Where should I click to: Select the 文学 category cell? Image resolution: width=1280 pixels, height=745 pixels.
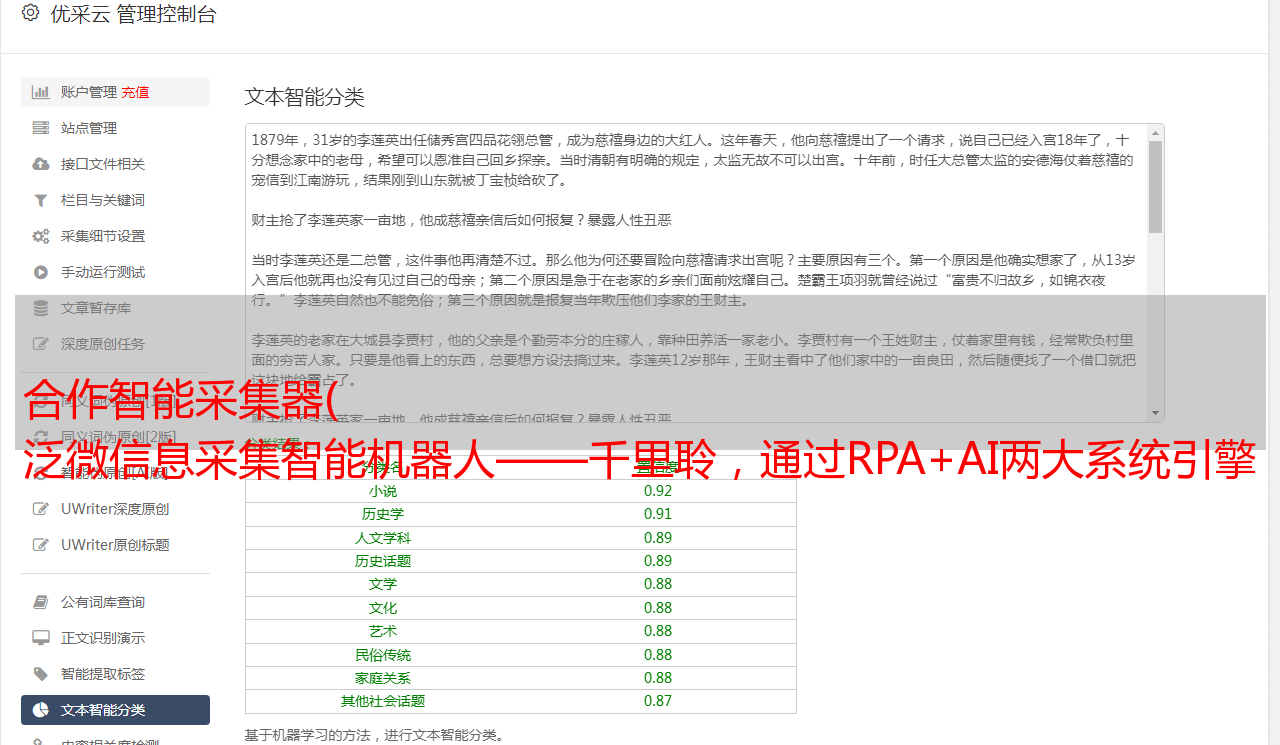pos(383,584)
